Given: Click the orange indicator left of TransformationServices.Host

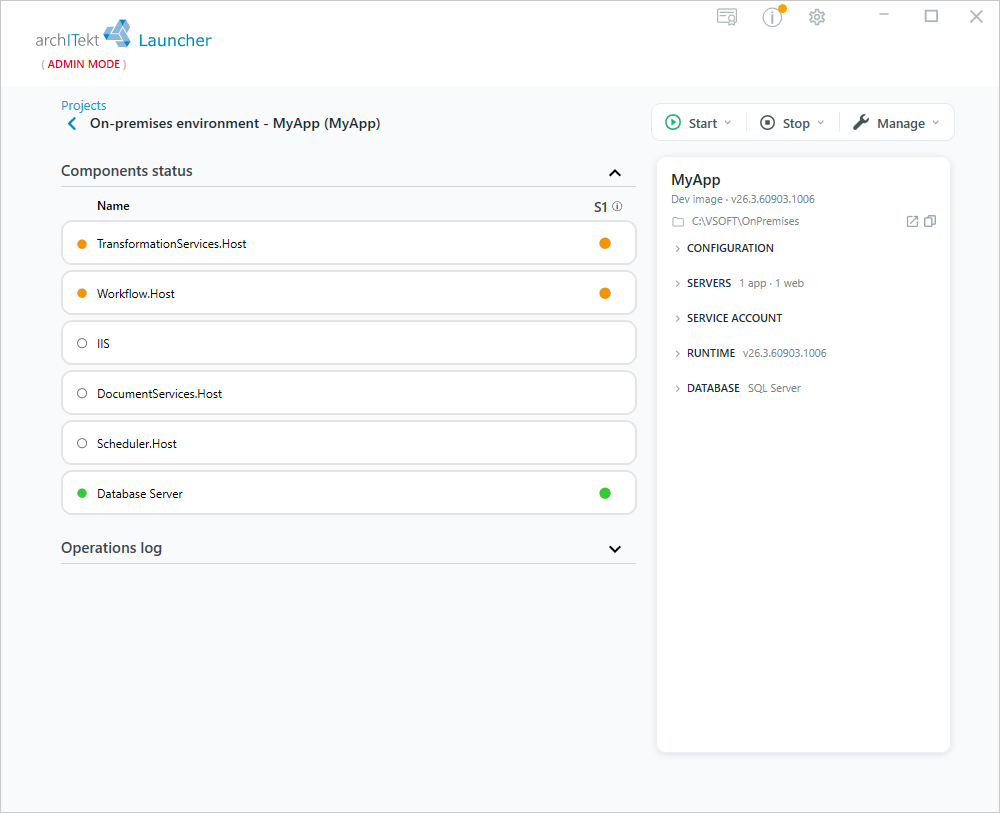Looking at the screenshot, I should click(82, 244).
